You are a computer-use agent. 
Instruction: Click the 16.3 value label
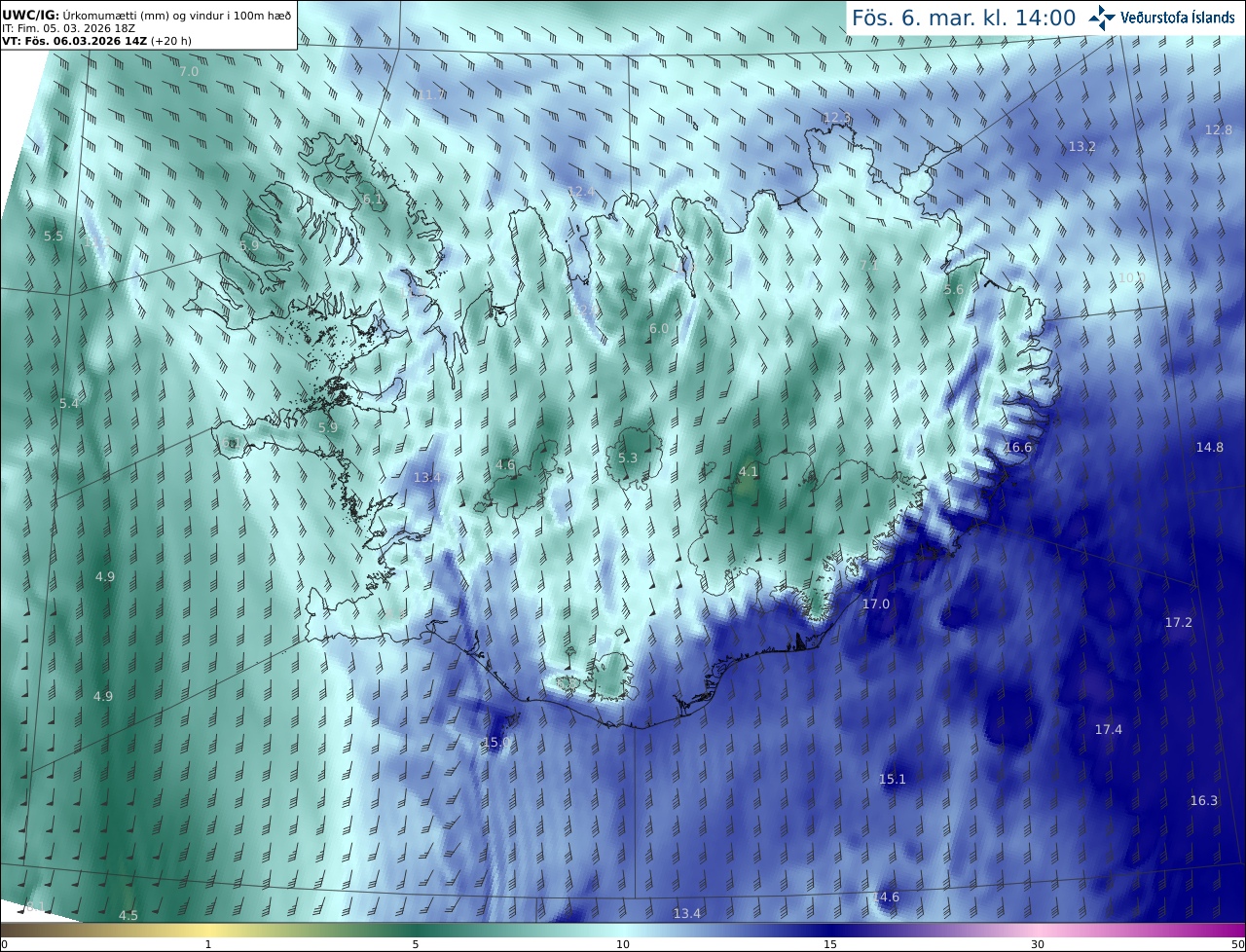pyautogui.click(x=1204, y=801)
